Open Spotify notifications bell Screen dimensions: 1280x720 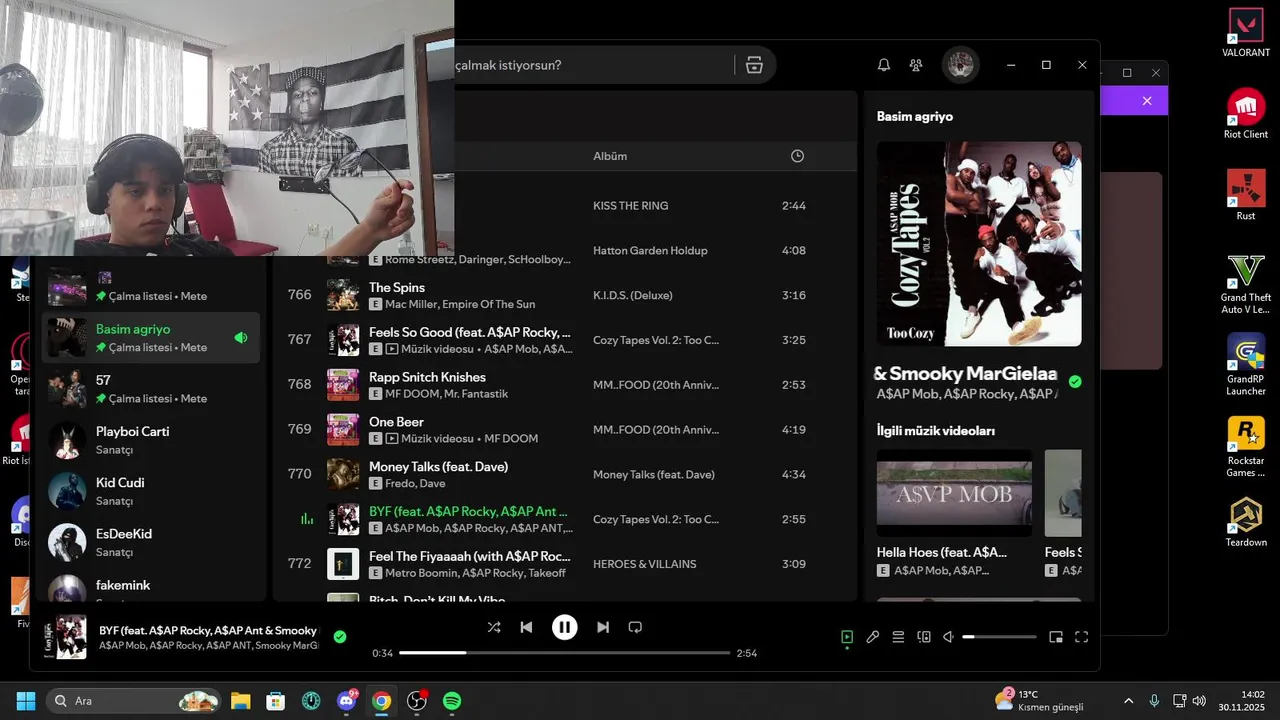tap(884, 65)
